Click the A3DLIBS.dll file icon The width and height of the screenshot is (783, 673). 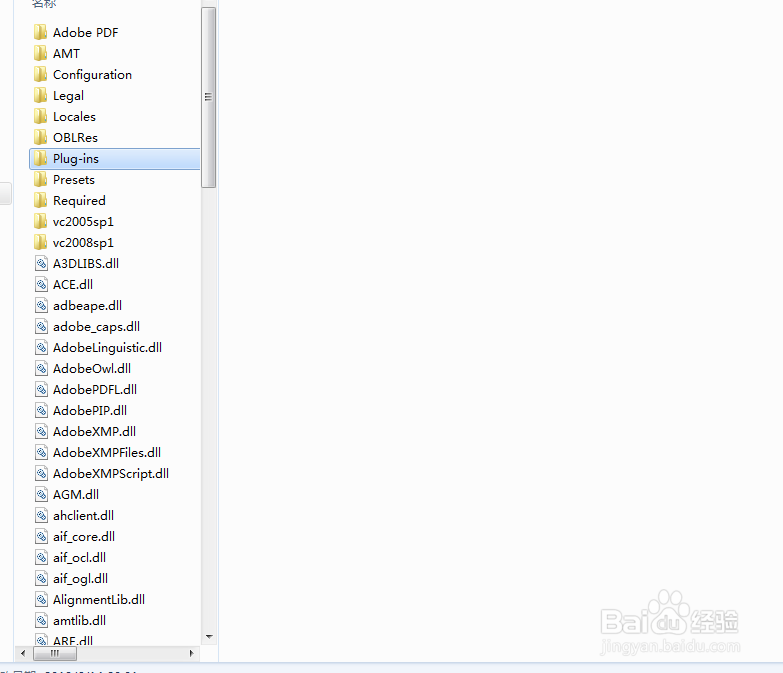(x=41, y=264)
